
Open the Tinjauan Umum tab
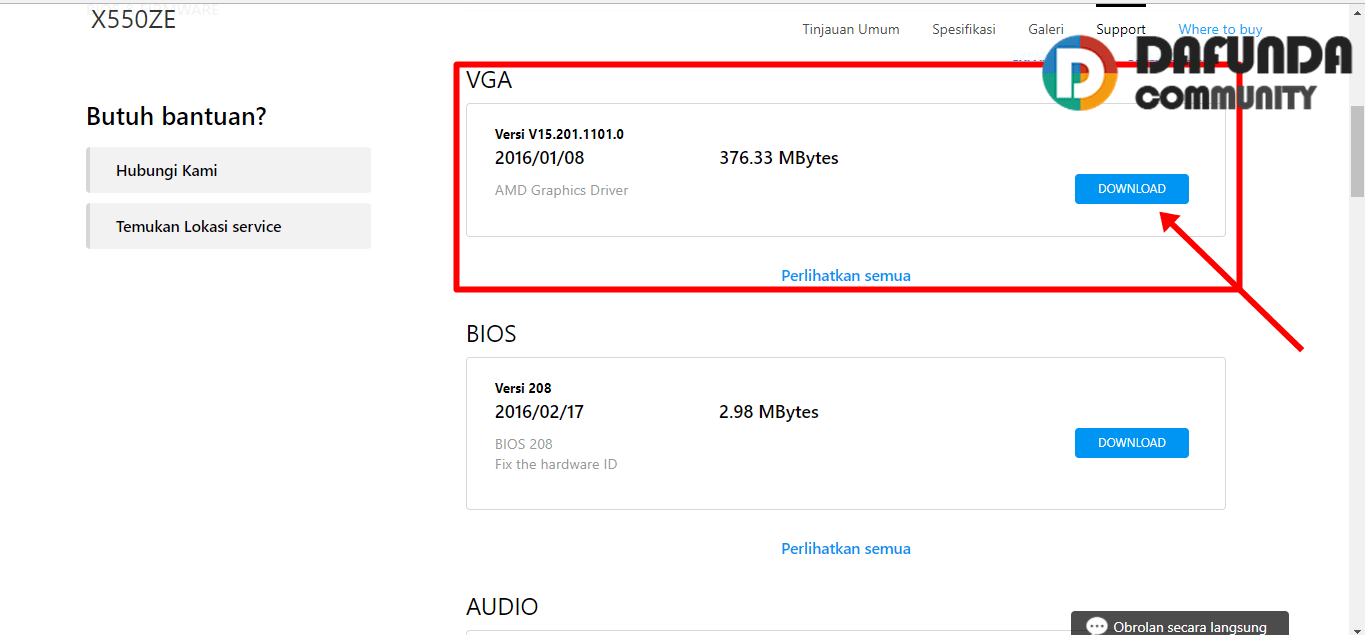click(850, 29)
